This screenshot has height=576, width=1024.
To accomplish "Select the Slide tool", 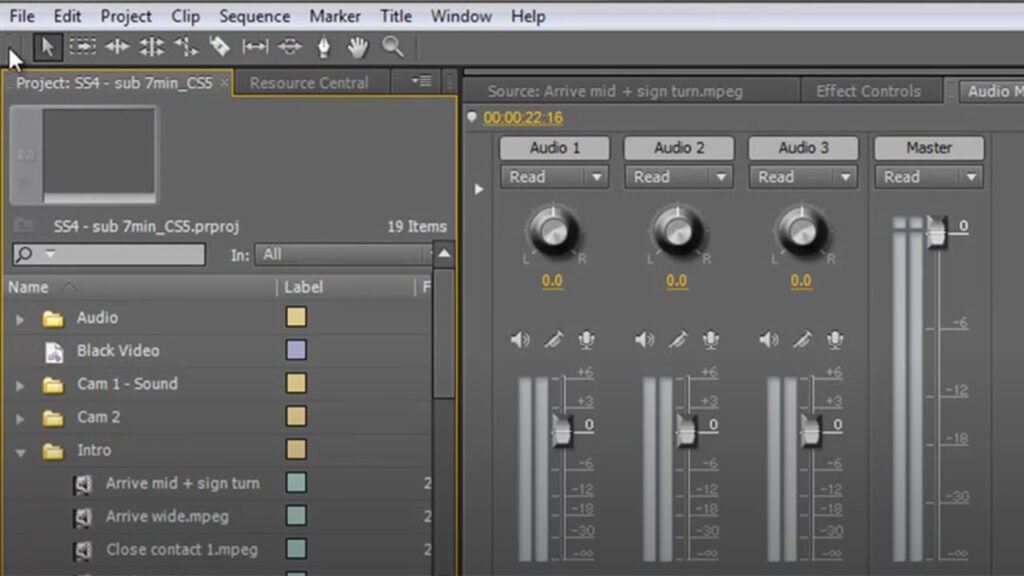I will [289, 46].
